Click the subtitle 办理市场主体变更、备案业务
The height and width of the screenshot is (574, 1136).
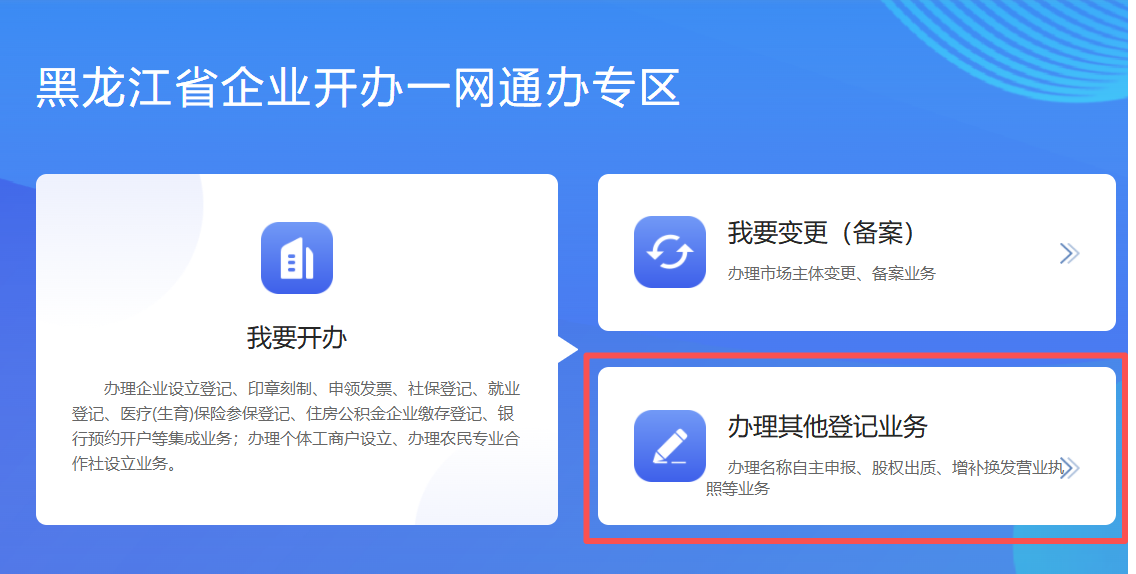point(832,274)
